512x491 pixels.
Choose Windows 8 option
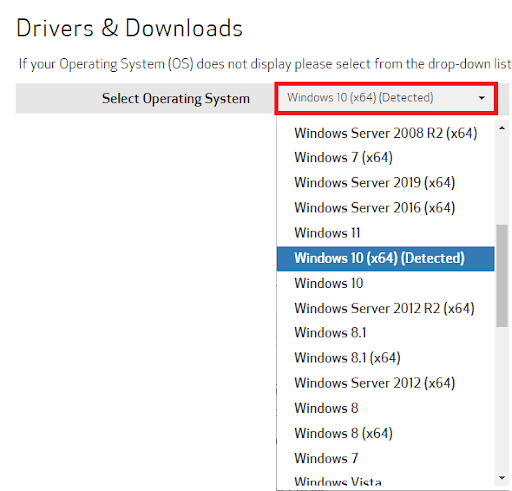tap(386, 408)
